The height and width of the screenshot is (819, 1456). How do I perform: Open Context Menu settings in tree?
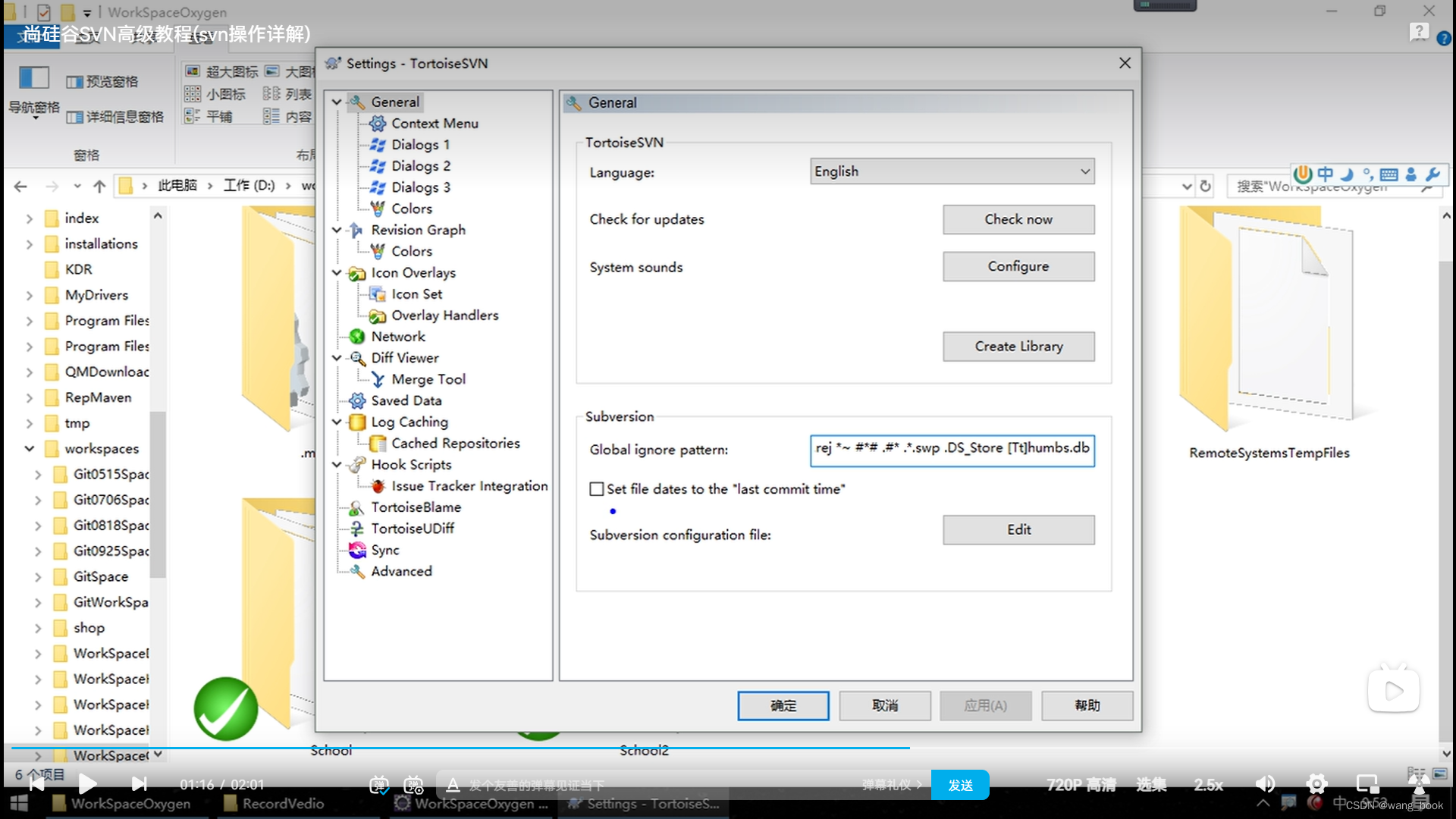(435, 123)
